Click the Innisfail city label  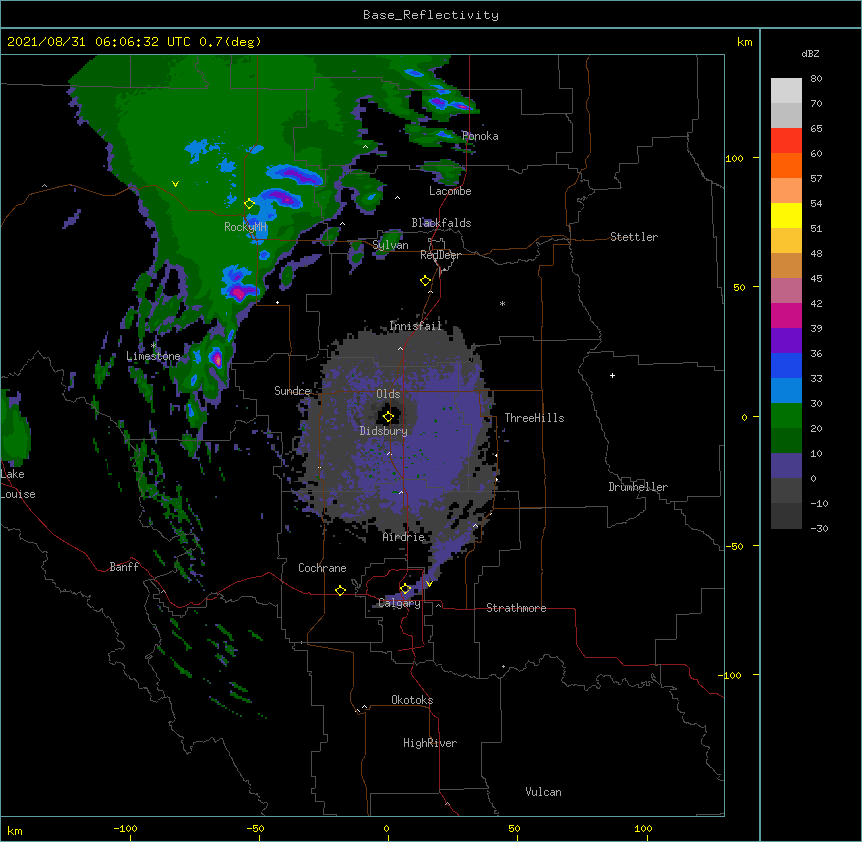point(416,326)
